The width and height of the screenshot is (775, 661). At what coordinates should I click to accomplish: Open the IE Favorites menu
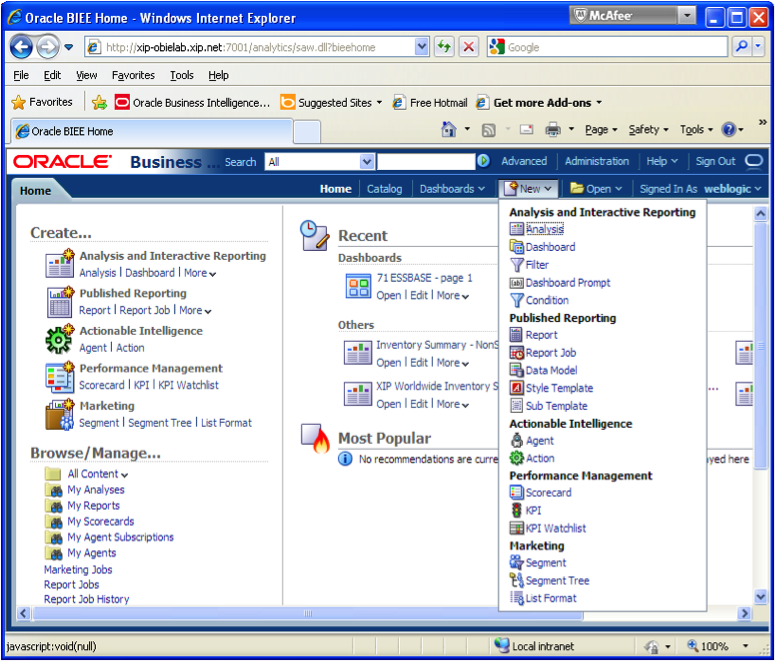[x=133, y=75]
